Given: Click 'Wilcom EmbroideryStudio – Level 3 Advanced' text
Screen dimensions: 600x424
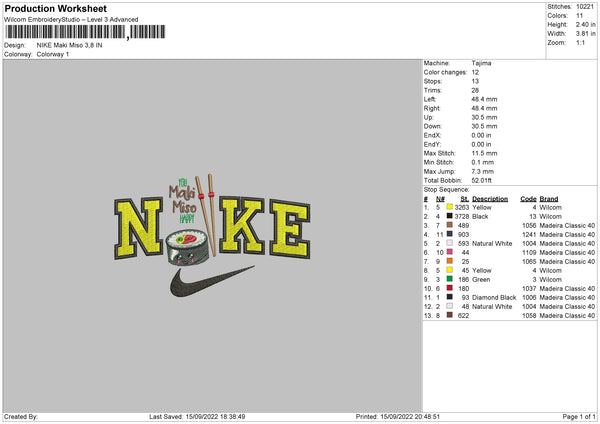Looking at the screenshot, I should coord(71,20).
